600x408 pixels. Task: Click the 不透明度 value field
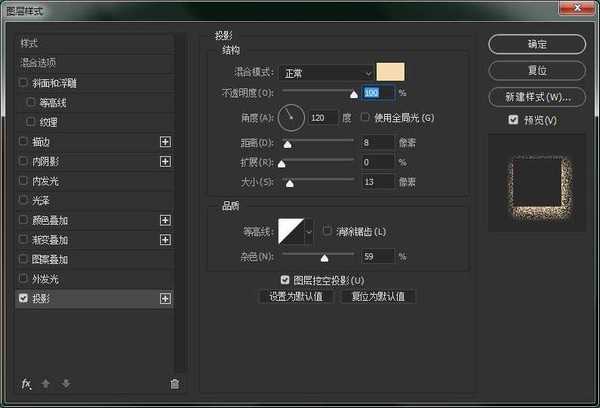click(378, 93)
